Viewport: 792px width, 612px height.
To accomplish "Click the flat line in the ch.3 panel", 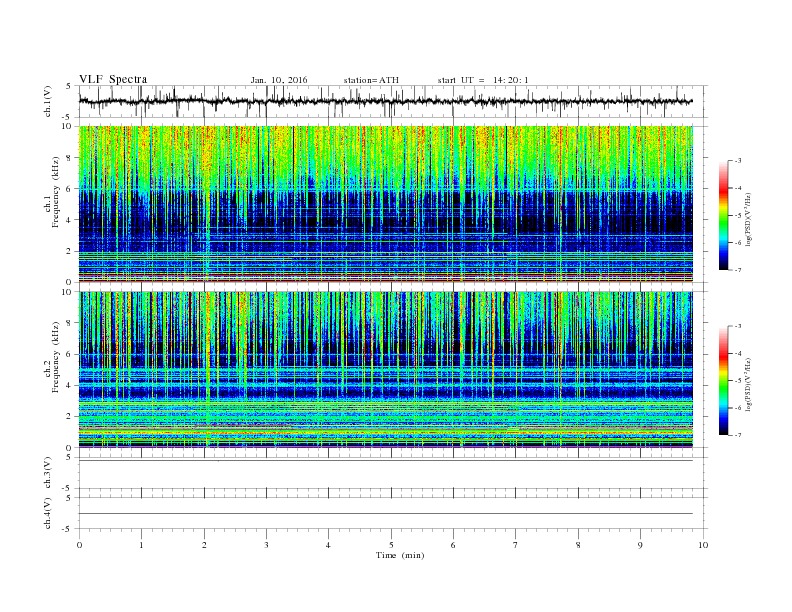I will click(385, 460).
